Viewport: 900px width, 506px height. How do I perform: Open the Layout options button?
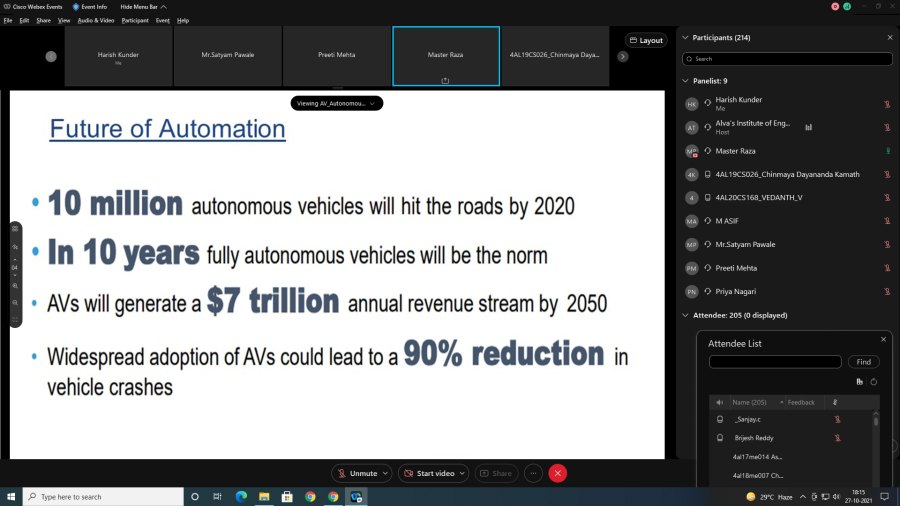pos(646,40)
